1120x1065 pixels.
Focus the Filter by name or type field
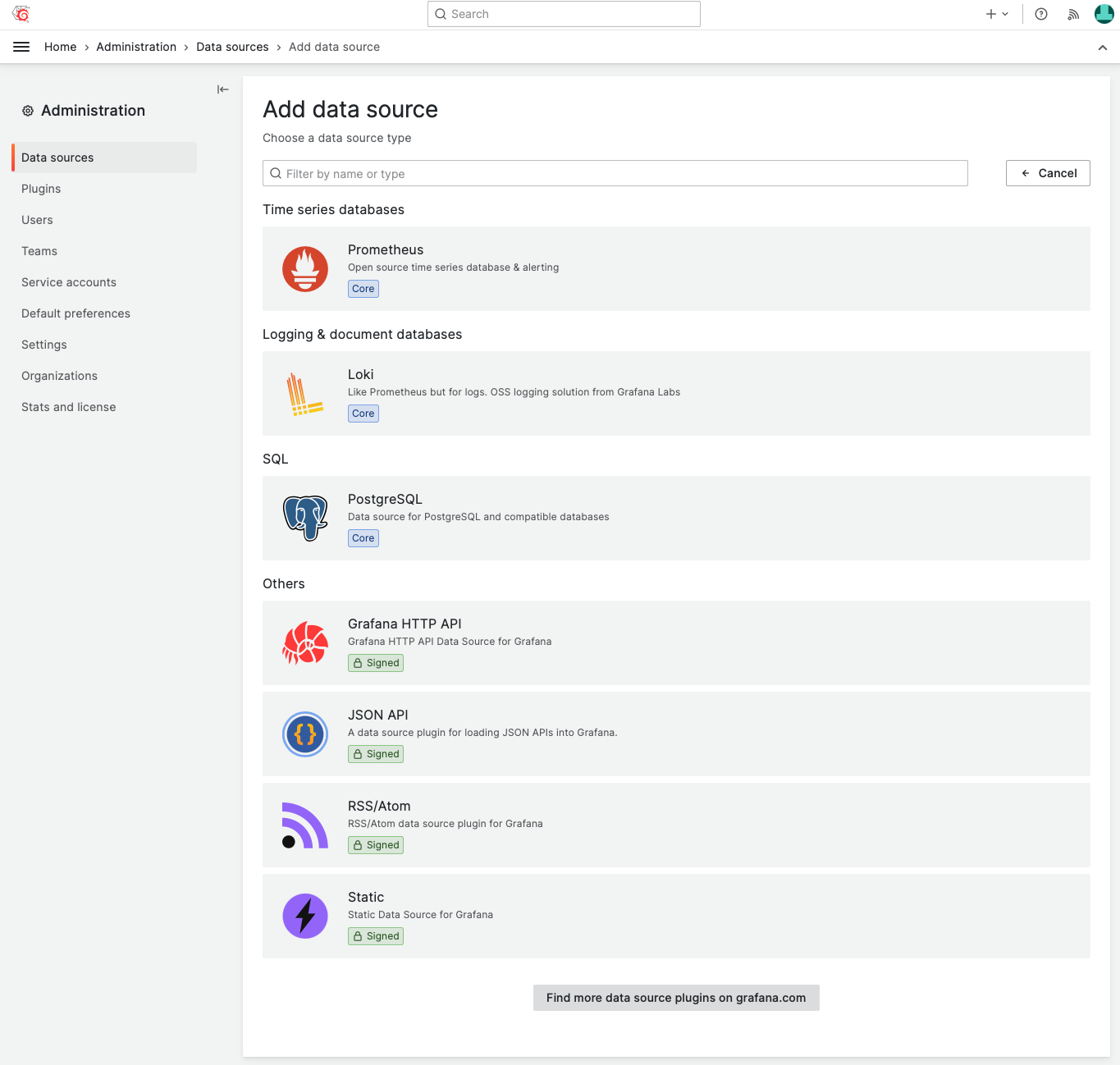click(x=615, y=173)
